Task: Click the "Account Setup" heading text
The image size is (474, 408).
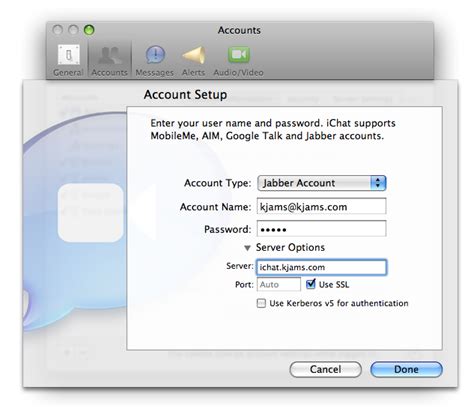Action: coord(185,95)
